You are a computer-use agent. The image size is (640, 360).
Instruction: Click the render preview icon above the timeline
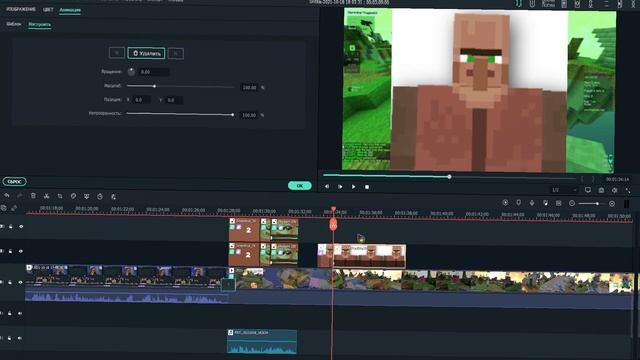coord(505,203)
